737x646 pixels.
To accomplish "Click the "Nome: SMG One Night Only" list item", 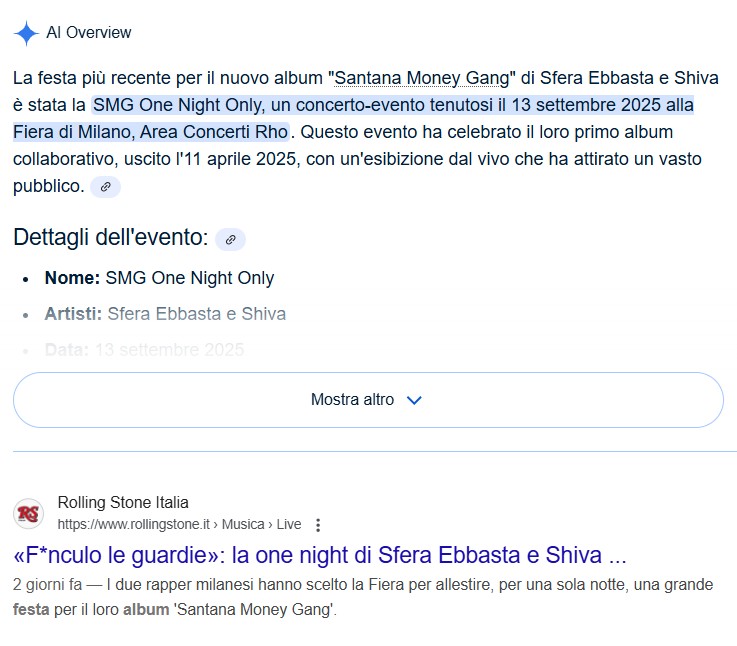I will pyautogui.click(x=159, y=278).
